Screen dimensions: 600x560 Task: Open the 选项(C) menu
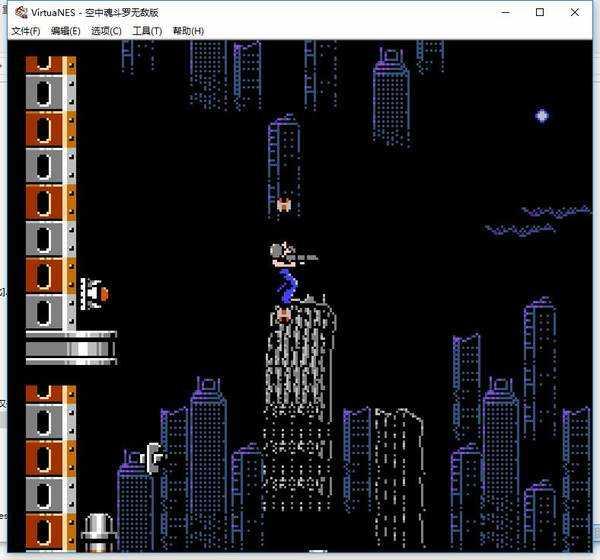click(106, 31)
